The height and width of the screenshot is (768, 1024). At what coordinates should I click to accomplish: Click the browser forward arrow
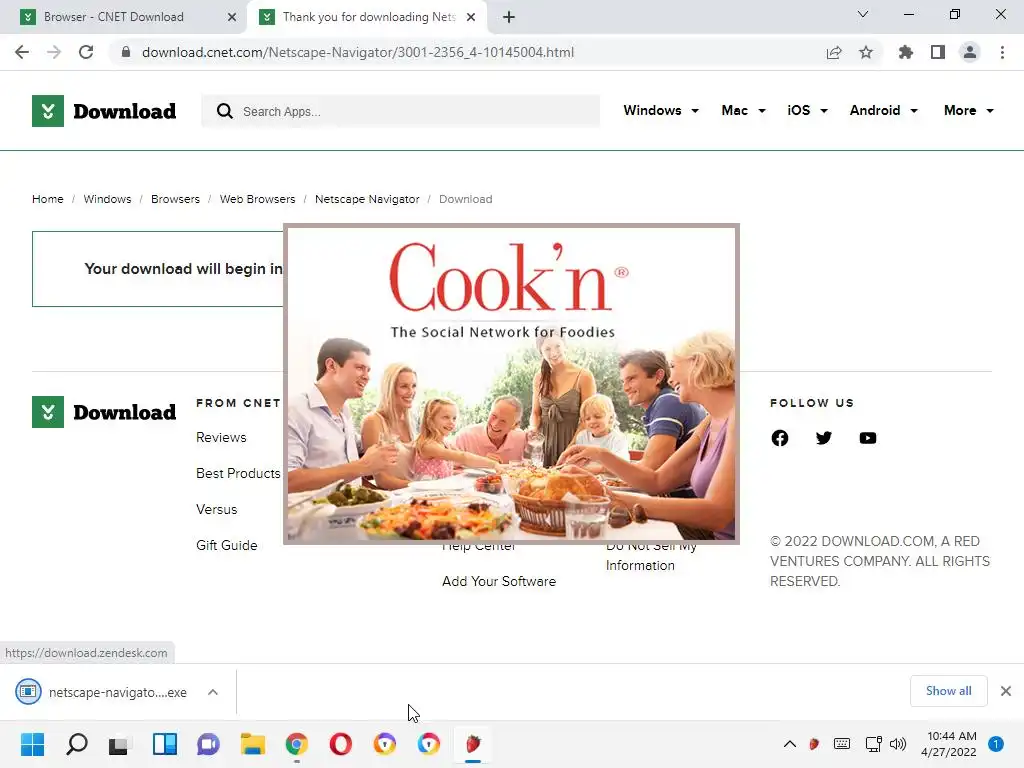(54, 52)
